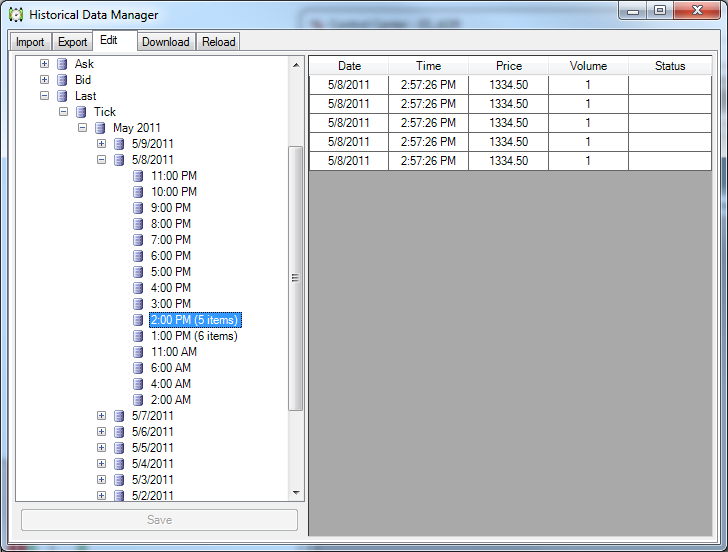Image resolution: width=728 pixels, height=552 pixels.
Task: Click the database icon beside 2:00 AM
Action: [x=138, y=400]
